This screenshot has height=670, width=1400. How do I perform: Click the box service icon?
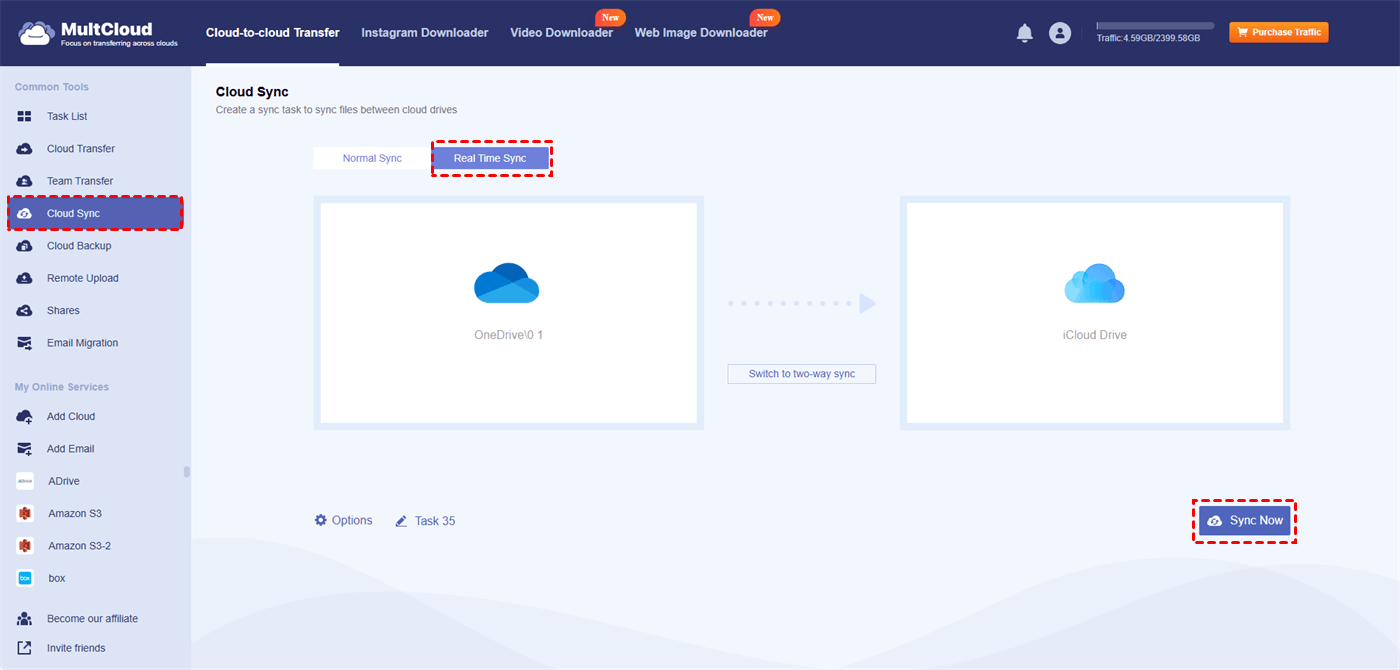pos(25,578)
